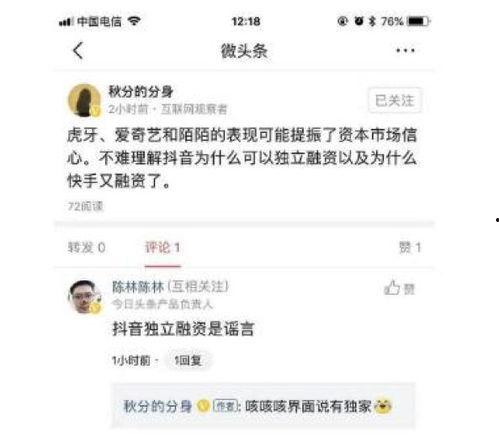
Task: Tap the Bluetooth status icon
Action: (372, 21)
